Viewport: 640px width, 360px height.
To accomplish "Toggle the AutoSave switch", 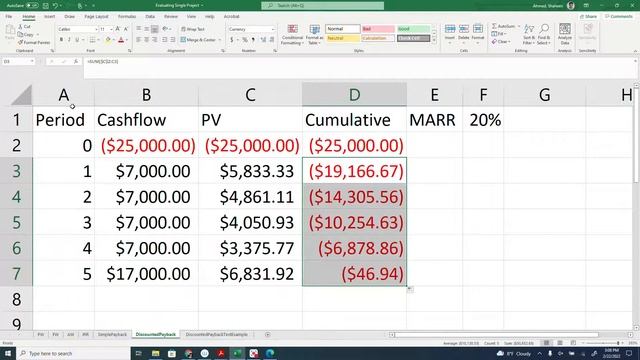I will click(x=32, y=6).
